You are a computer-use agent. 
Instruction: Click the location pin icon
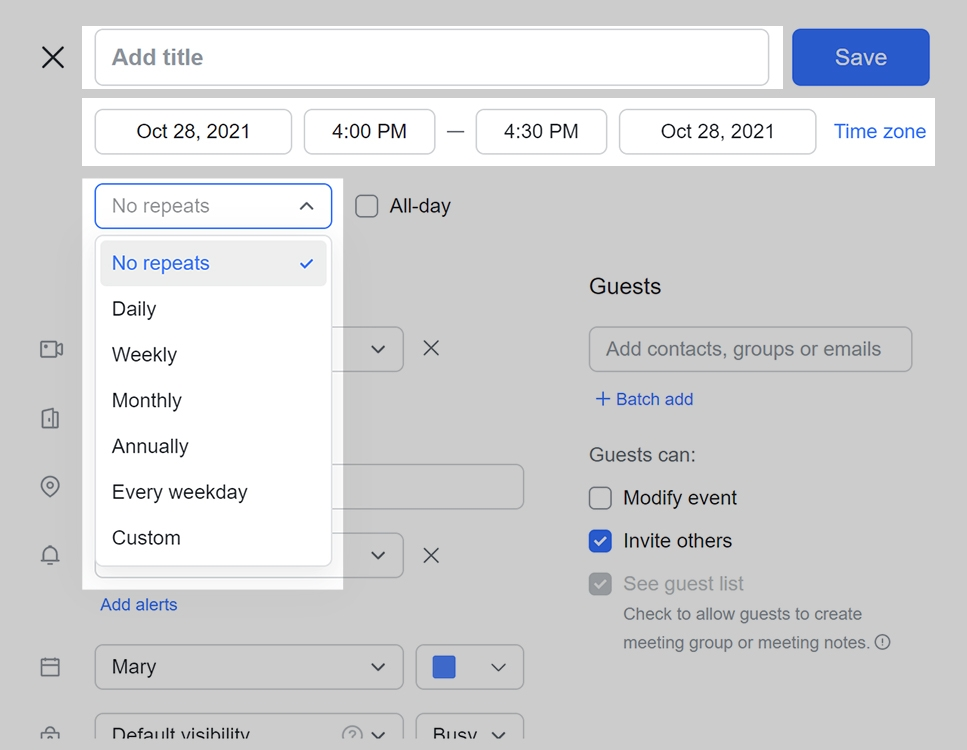tap(50, 487)
